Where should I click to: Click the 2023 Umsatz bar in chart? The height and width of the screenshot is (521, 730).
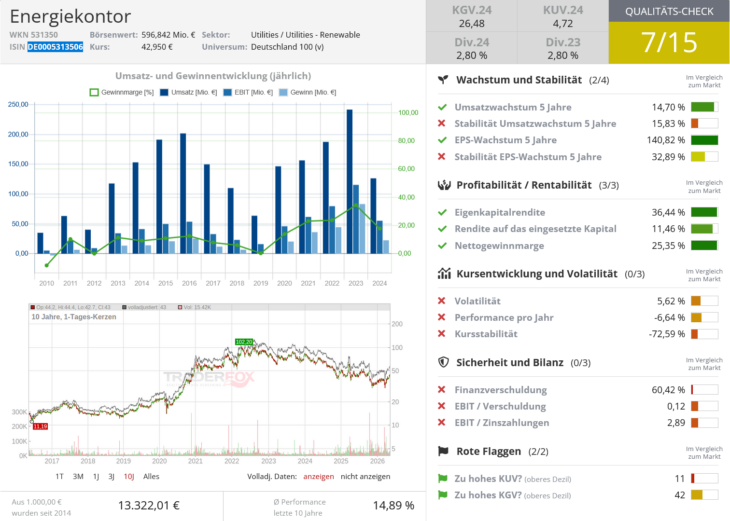tap(350, 182)
